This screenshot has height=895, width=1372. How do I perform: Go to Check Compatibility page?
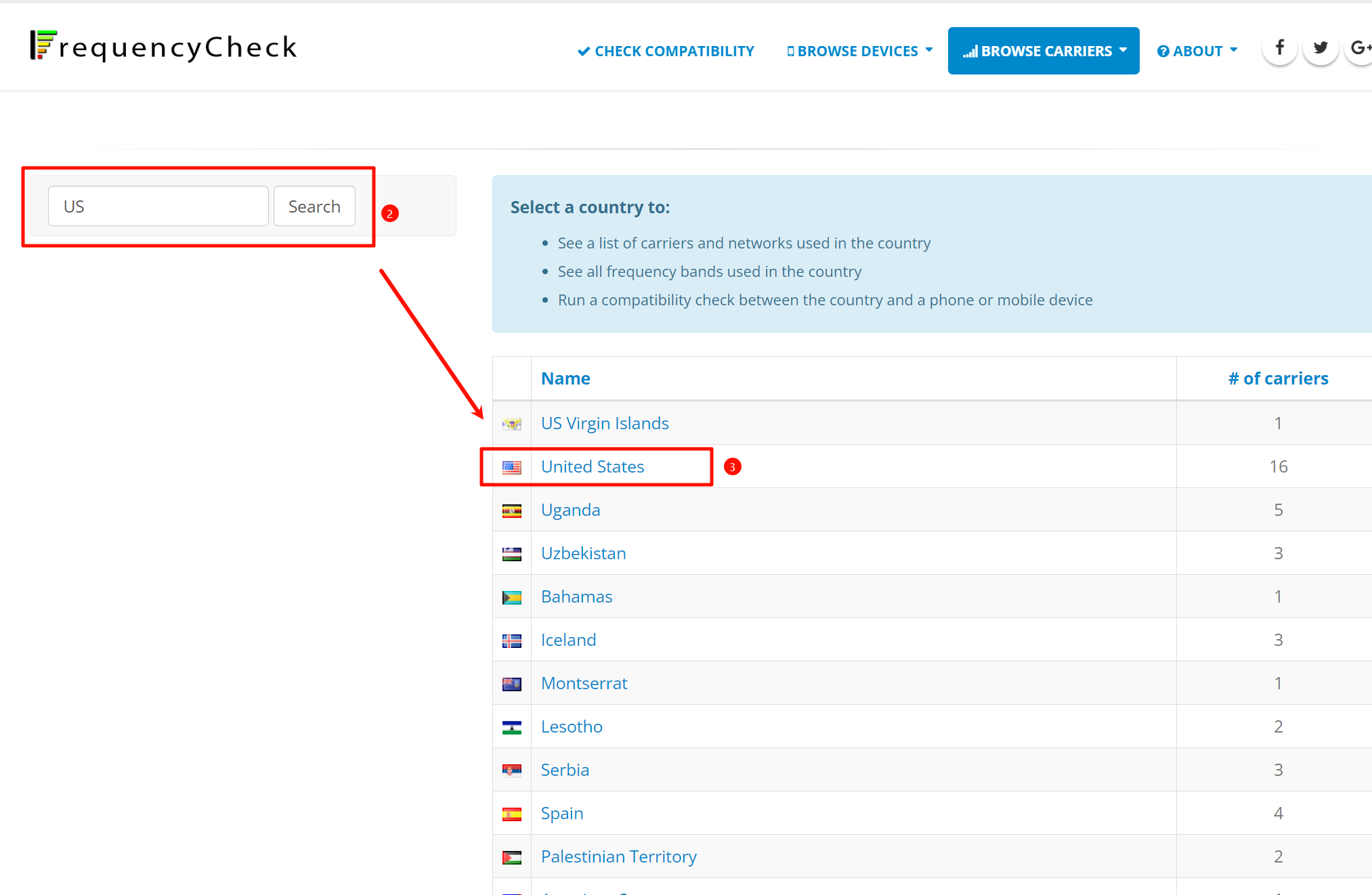pyautogui.click(x=666, y=51)
